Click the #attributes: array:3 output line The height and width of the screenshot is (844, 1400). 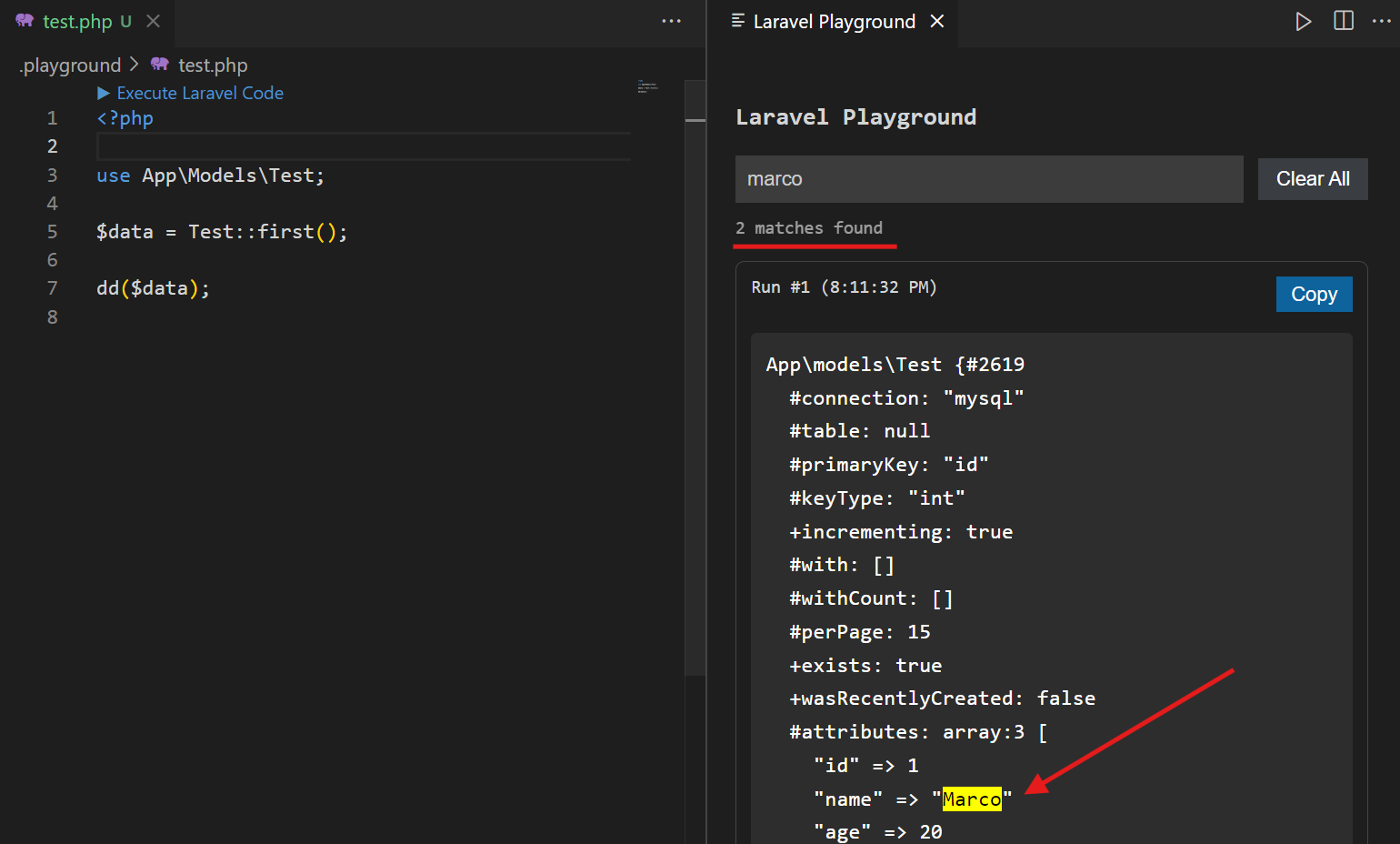click(x=918, y=732)
